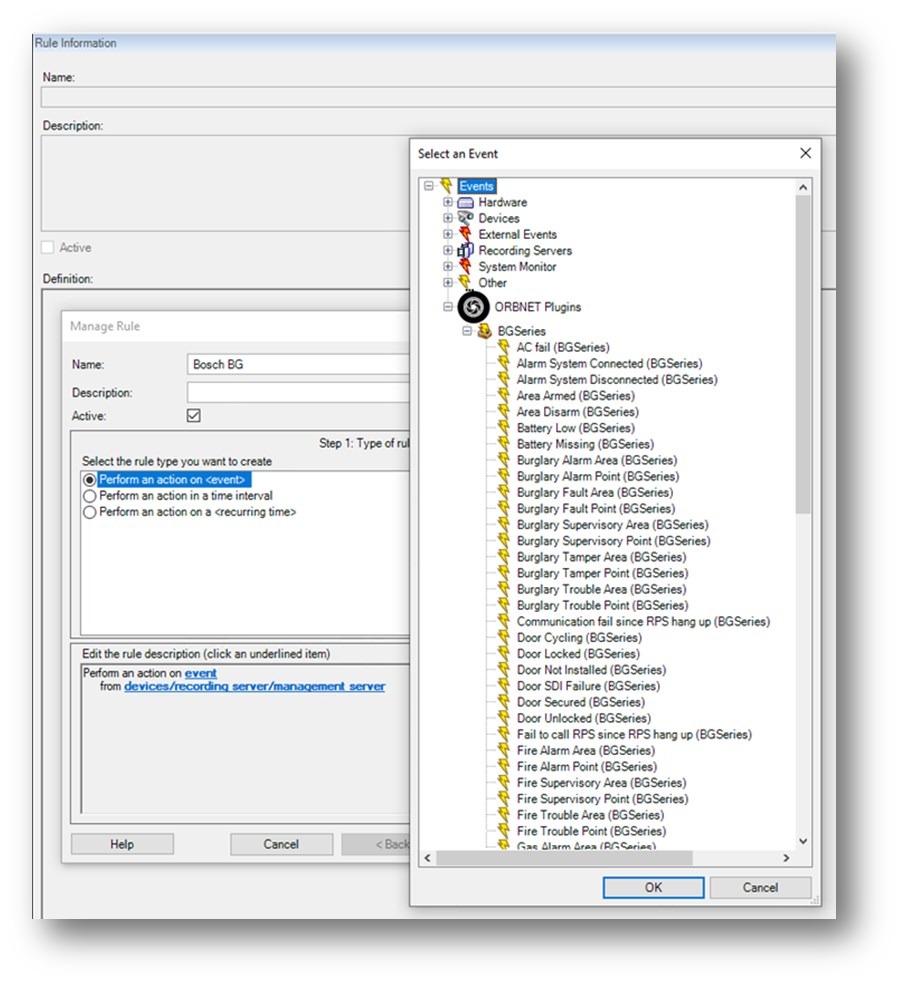Click the Door SDI Failure event icon

[503, 686]
